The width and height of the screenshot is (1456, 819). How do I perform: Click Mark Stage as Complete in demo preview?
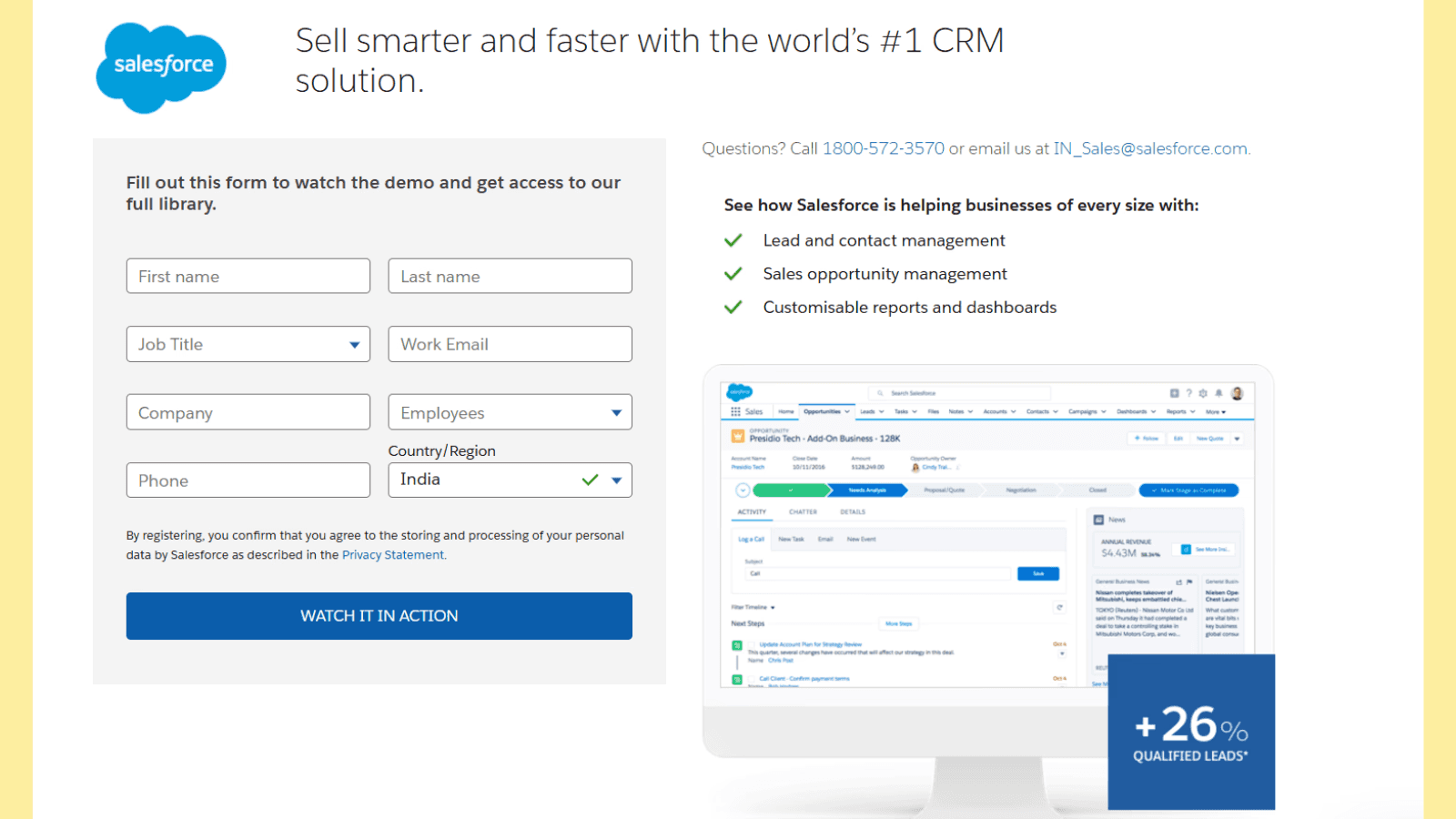tap(1188, 490)
